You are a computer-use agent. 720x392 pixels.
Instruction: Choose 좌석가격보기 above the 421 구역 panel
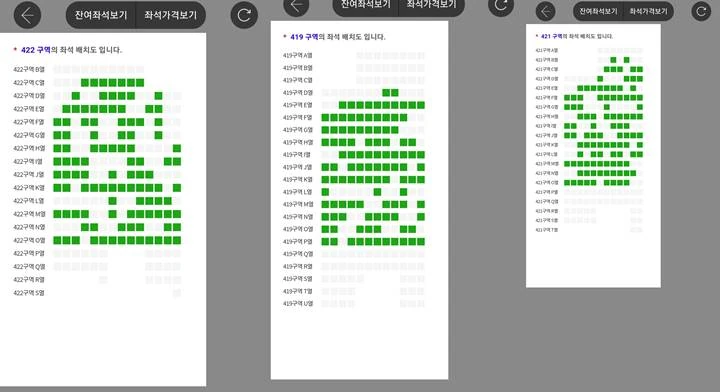click(648, 11)
